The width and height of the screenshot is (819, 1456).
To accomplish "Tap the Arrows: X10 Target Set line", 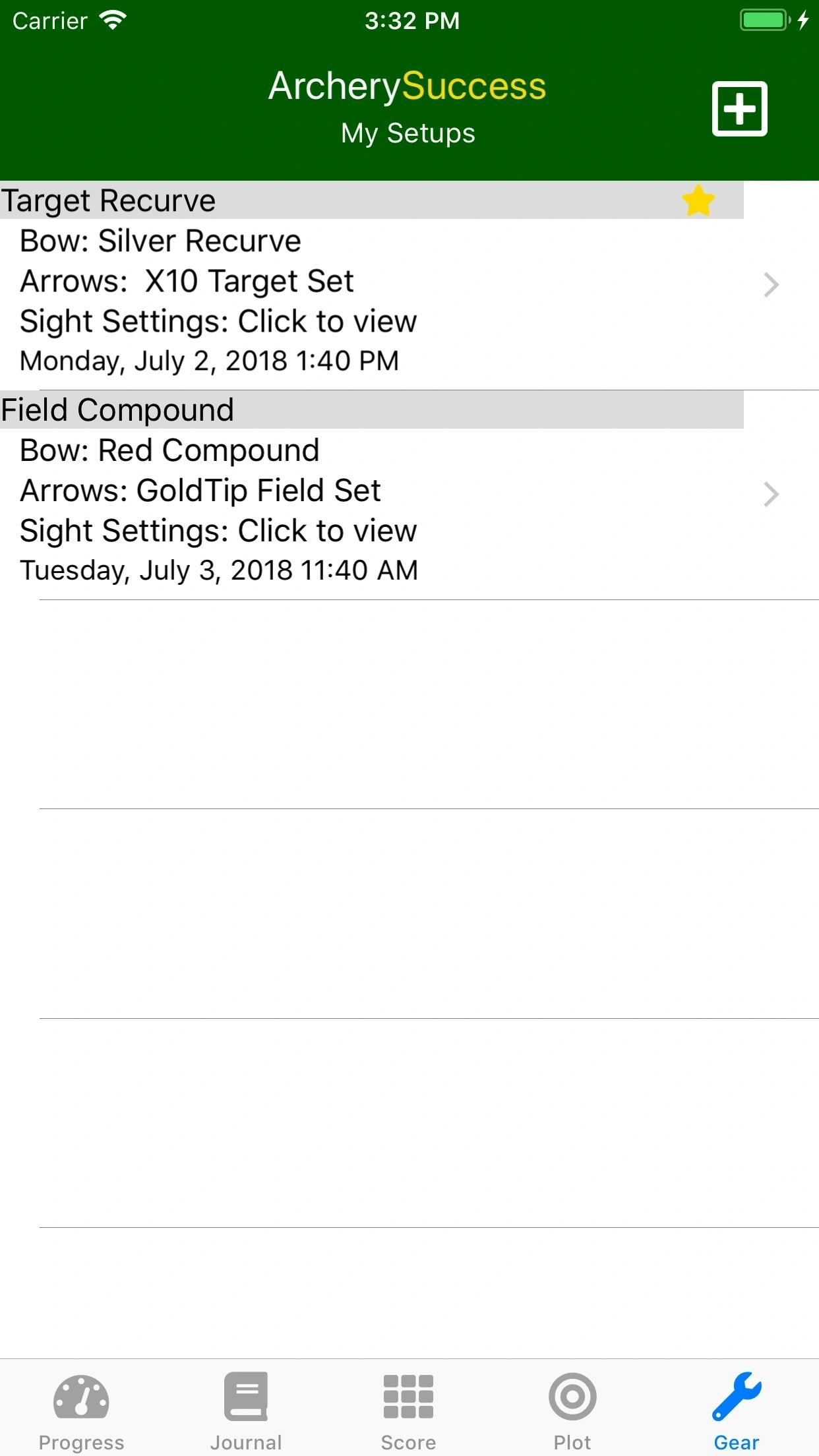I will [187, 282].
